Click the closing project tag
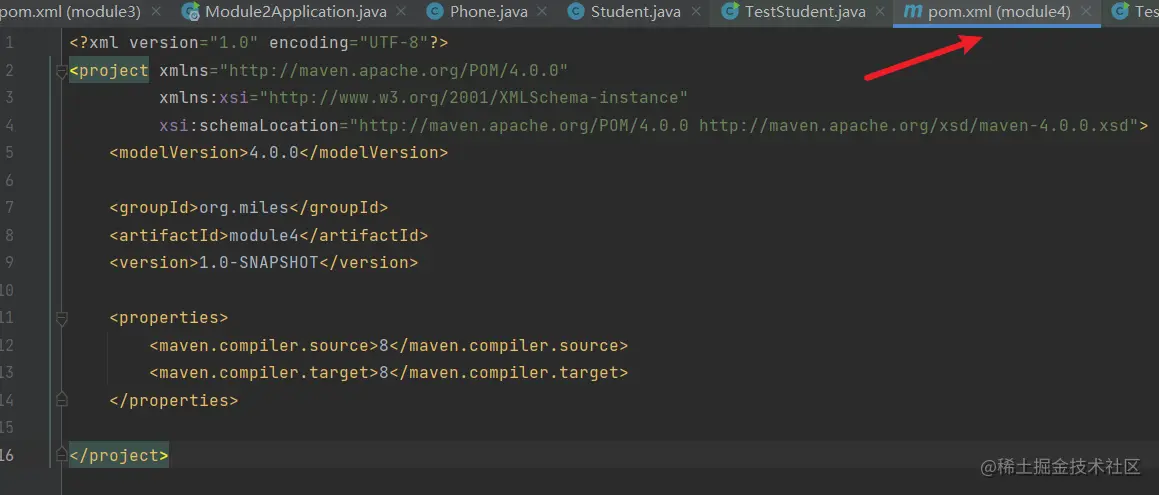 pyautogui.click(x=119, y=455)
